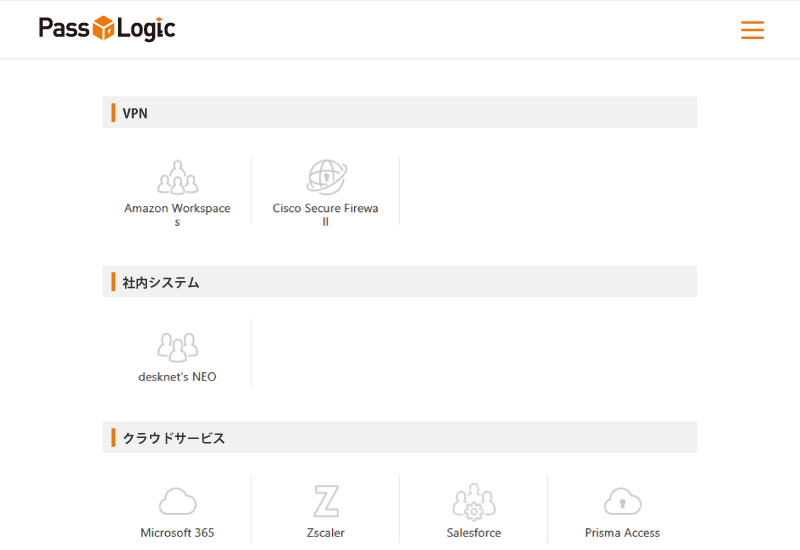Select the Zscaler text label
This screenshot has height=550, width=800.
(325, 533)
